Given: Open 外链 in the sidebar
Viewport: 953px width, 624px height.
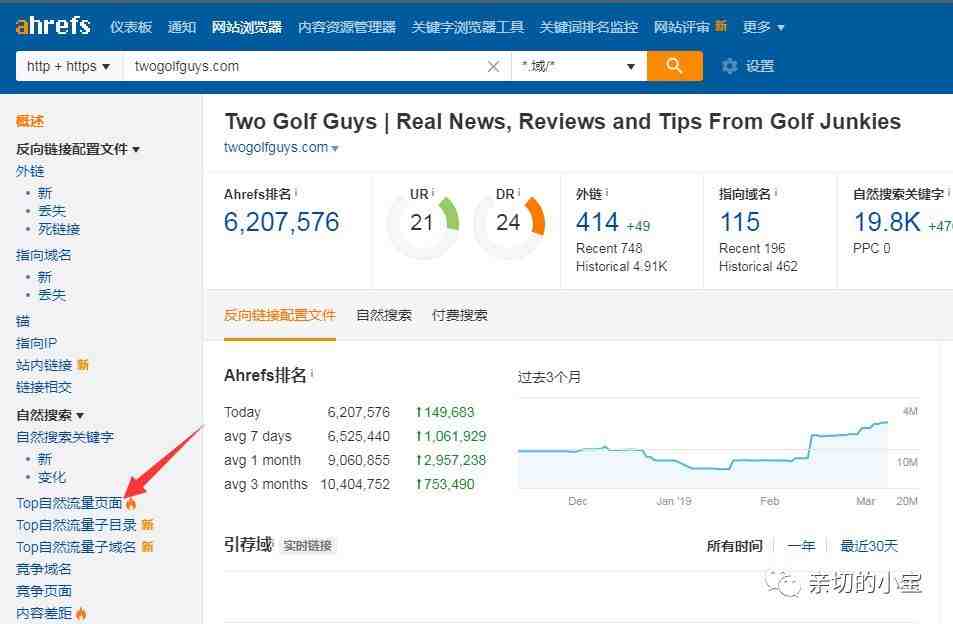Looking at the screenshot, I should [x=30, y=171].
